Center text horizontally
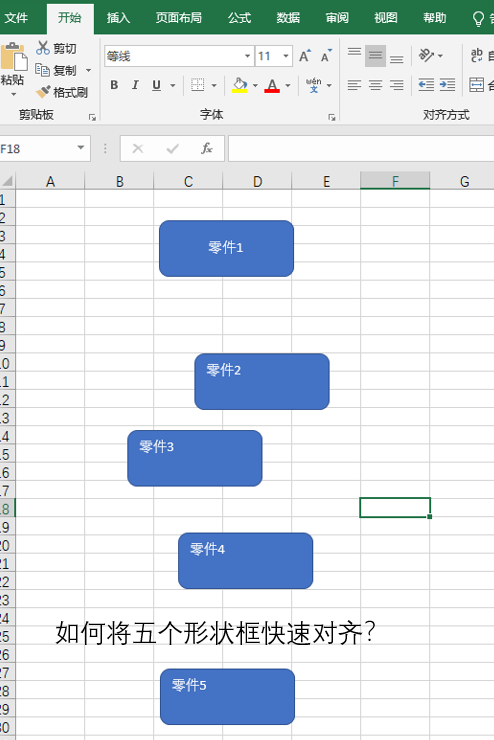This screenshot has width=494, height=740. point(376,85)
